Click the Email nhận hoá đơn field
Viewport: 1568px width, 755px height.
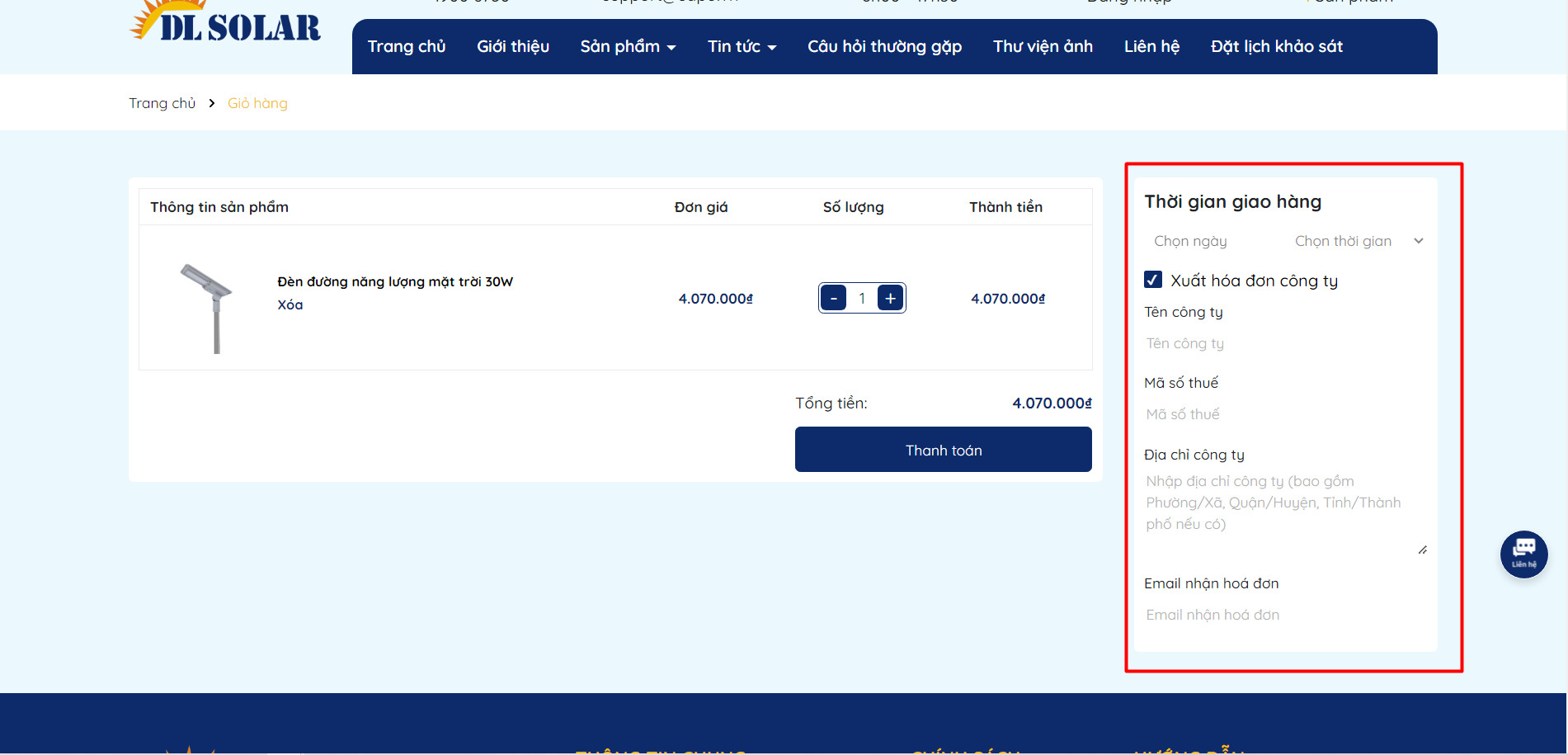pos(1286,615)
